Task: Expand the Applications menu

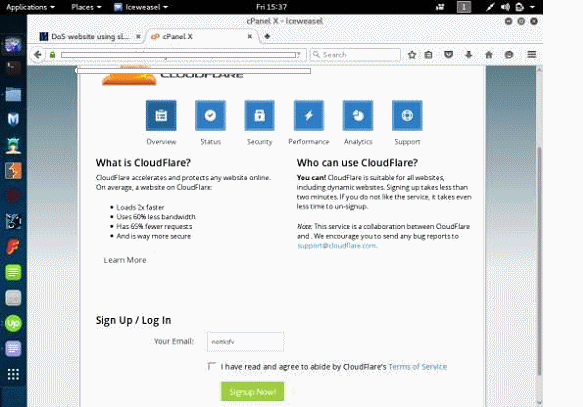Action: click(x=30, y=7)
